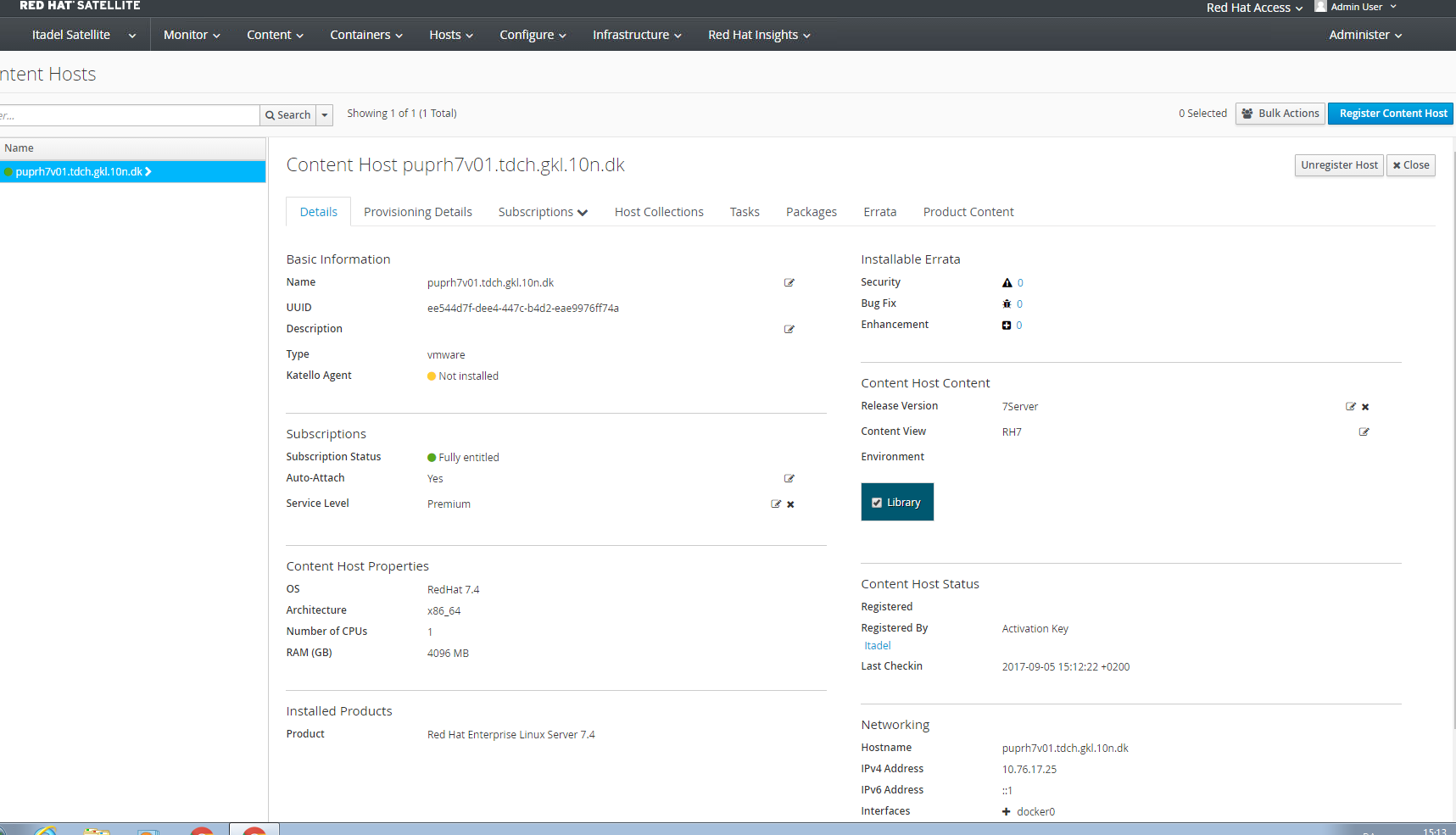Screen dimensions: 1456x835
Task: Clear the Service Level value
Action: coord(790,504)
